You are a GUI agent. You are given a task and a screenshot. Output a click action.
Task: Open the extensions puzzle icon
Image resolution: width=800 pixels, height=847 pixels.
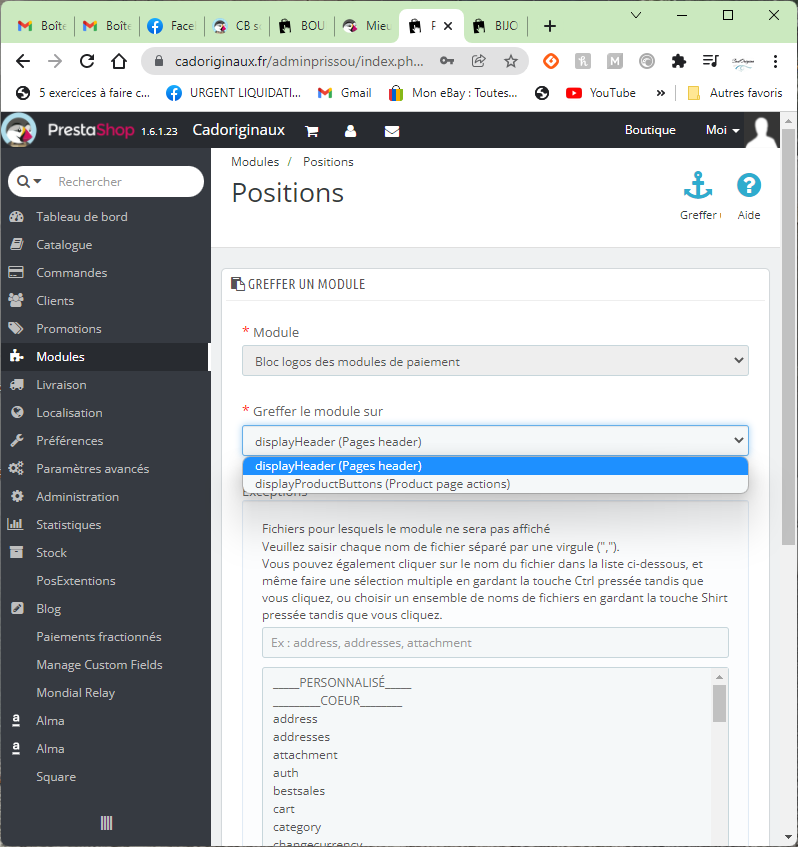(x=680, y=61)
